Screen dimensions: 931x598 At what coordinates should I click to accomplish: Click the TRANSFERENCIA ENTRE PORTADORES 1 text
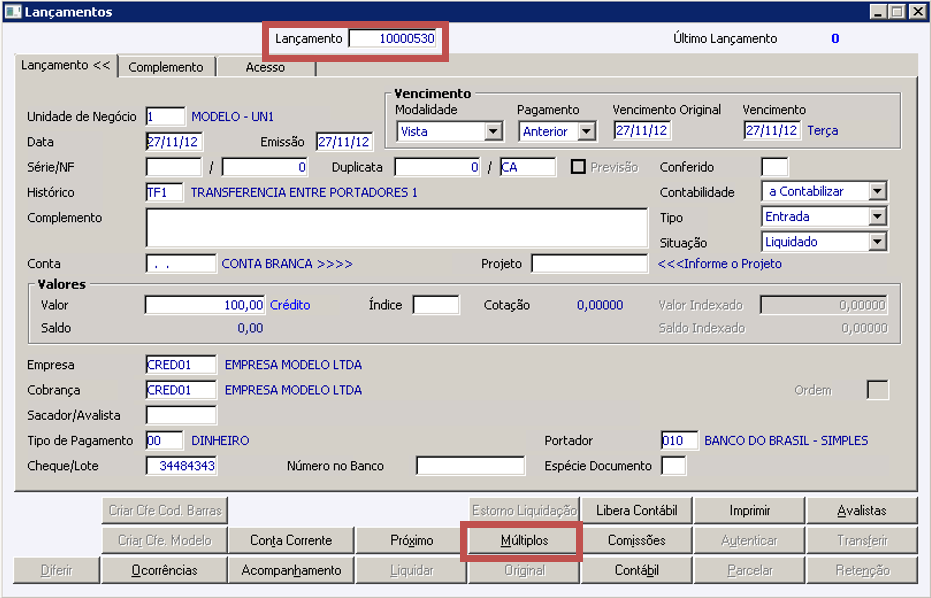pyautogui.click(x=304, y=192)
